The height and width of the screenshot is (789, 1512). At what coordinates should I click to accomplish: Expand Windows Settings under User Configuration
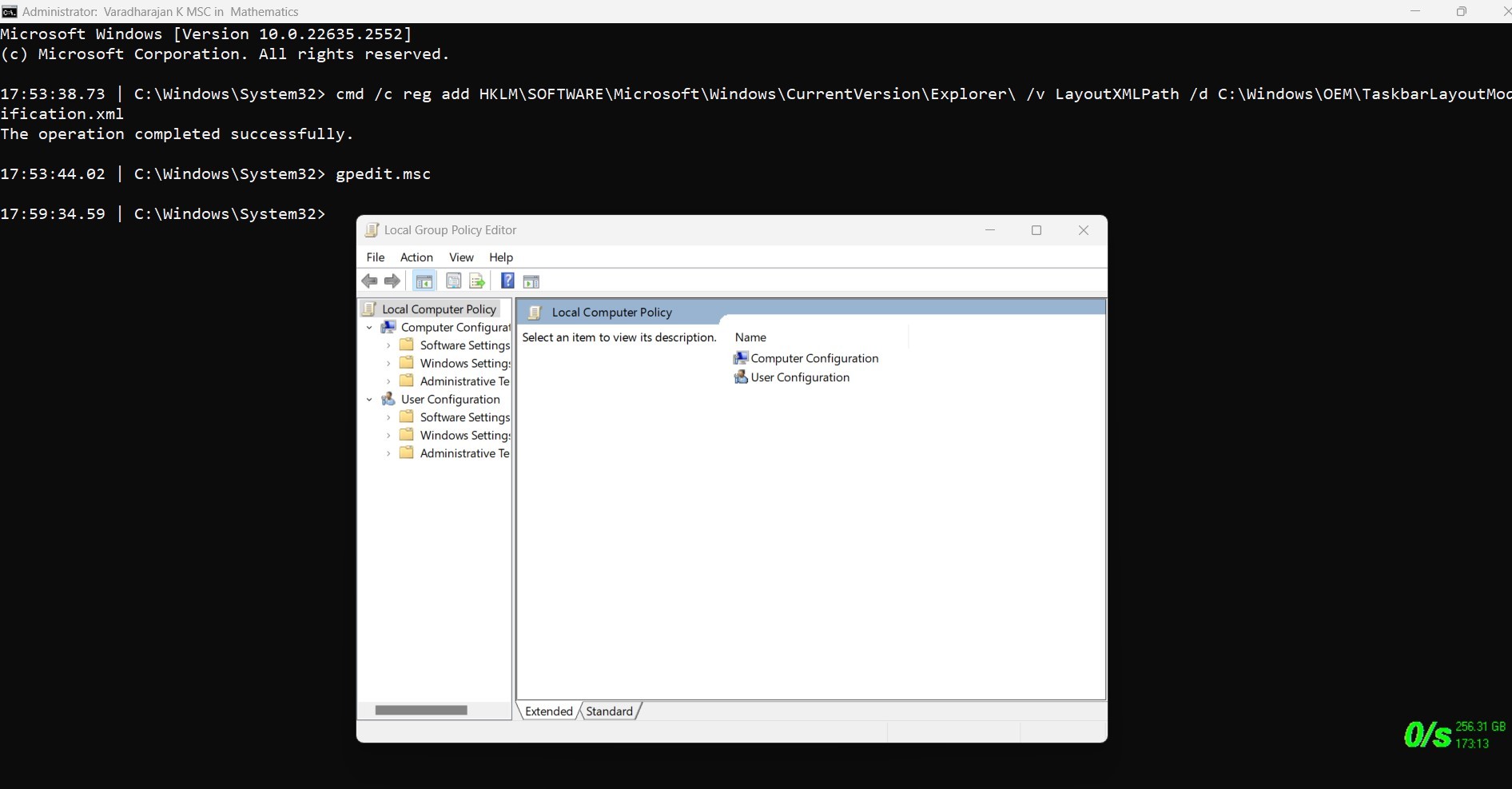(388, 436)
